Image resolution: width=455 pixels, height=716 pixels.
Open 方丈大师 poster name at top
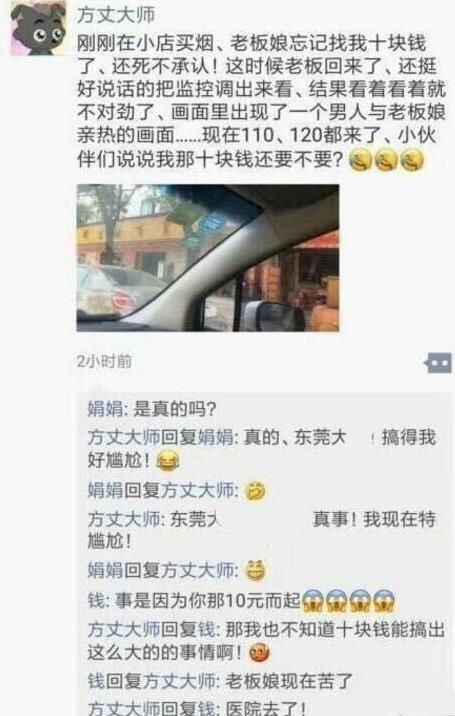click(x=116, y=14)
